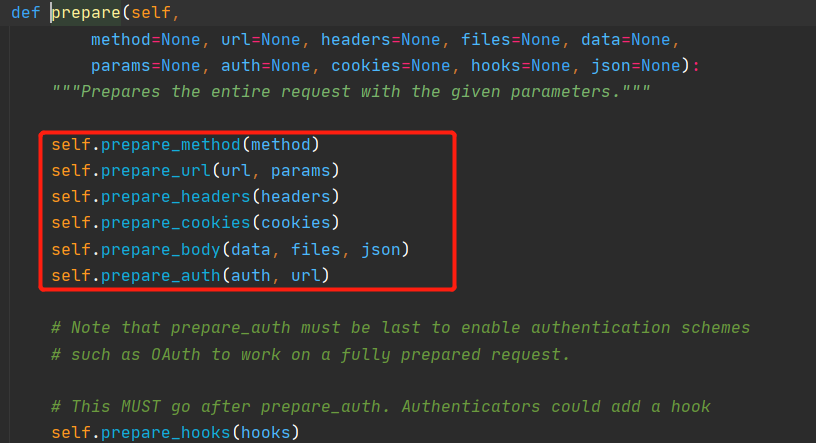Click the docstring starting with 'Prepares the entire request'

coord(351,92)
